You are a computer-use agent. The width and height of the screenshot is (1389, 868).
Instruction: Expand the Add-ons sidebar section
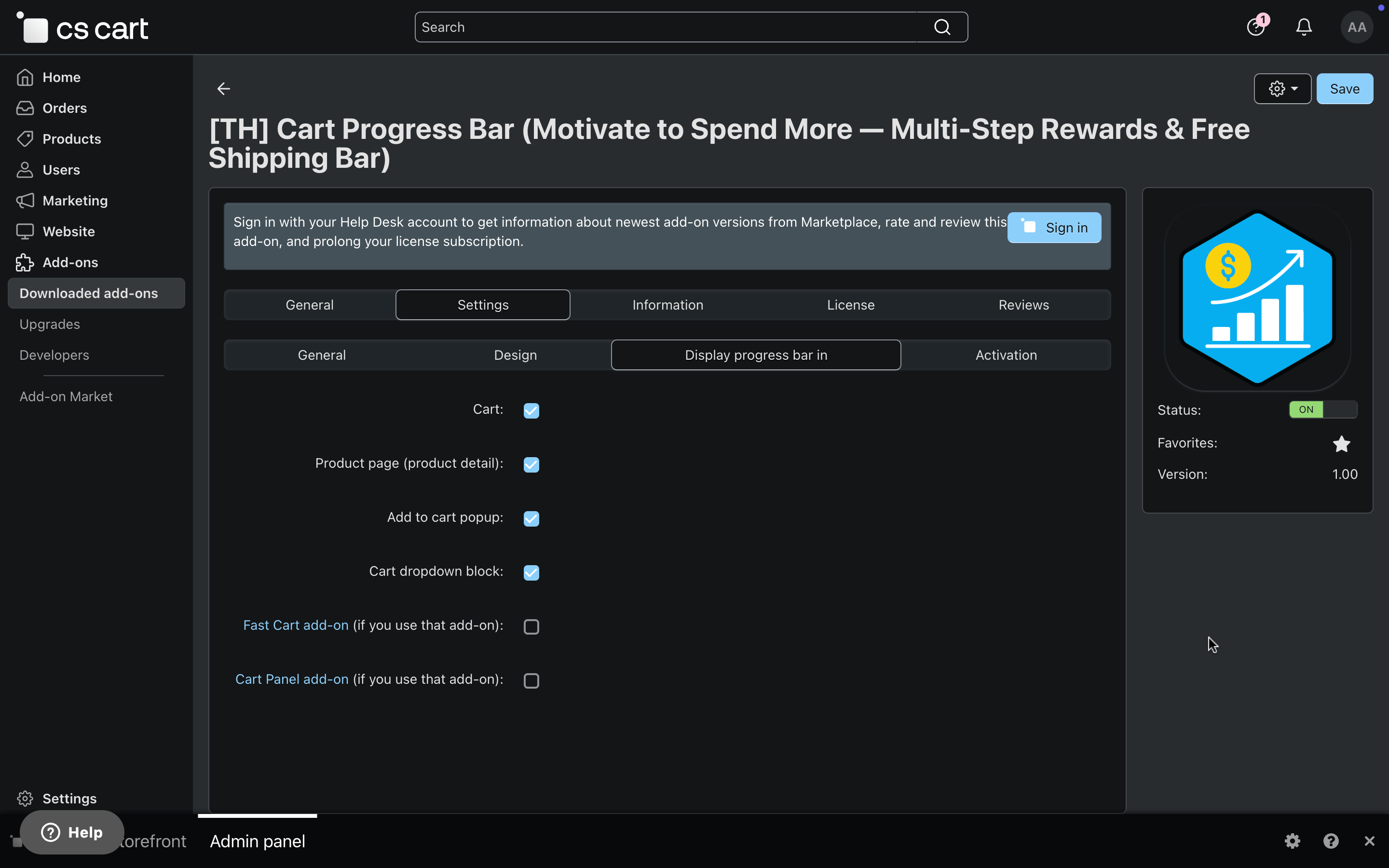pyautogui.click(x=70, y=262)
